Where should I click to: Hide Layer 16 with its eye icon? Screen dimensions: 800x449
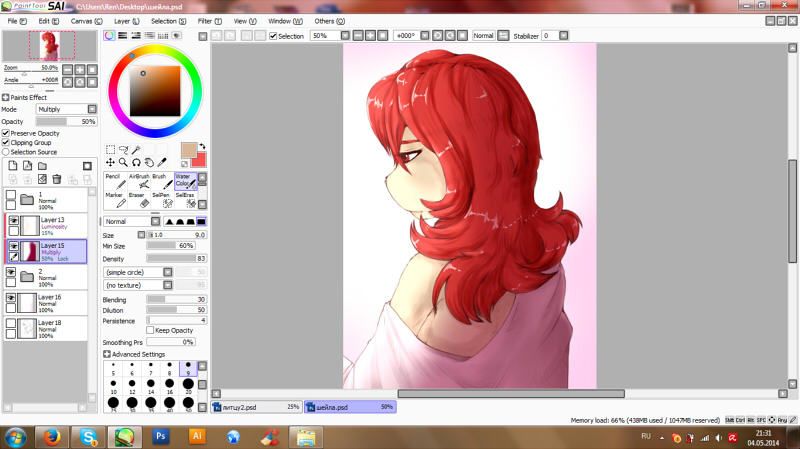[11, 297]
